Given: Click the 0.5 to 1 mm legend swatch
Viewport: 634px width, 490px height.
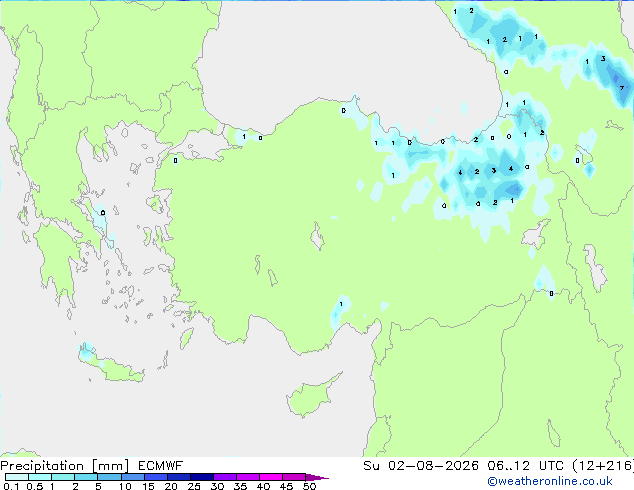Looking at the screenshot, I should click(x=40, y=477).
